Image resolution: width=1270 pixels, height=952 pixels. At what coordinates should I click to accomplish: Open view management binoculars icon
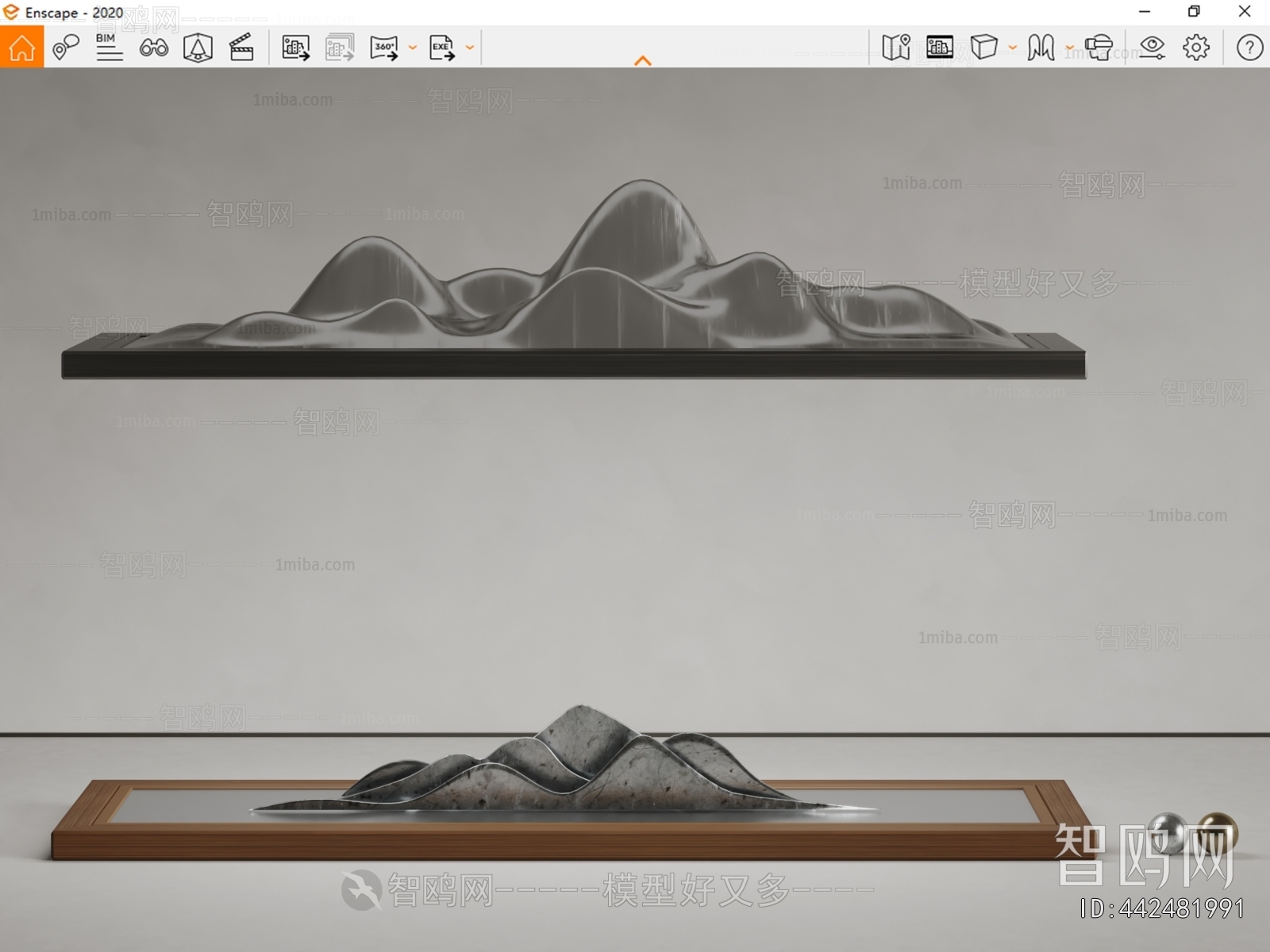(153, 48)
